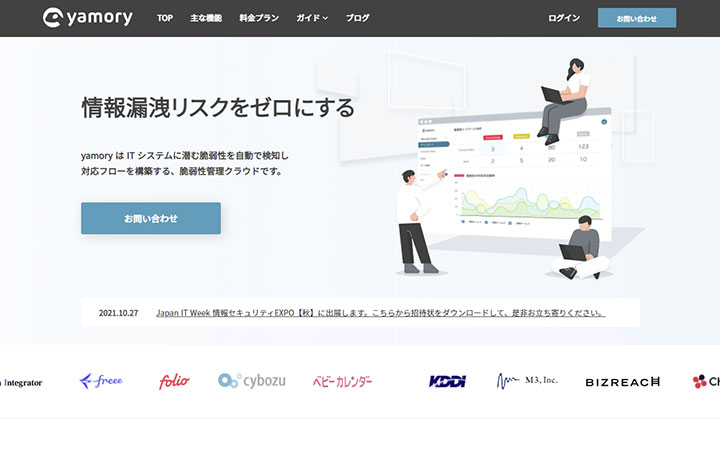Click the dashboard illustration in the hero
This screenshot has width=720, height=450.
(510, 175)
